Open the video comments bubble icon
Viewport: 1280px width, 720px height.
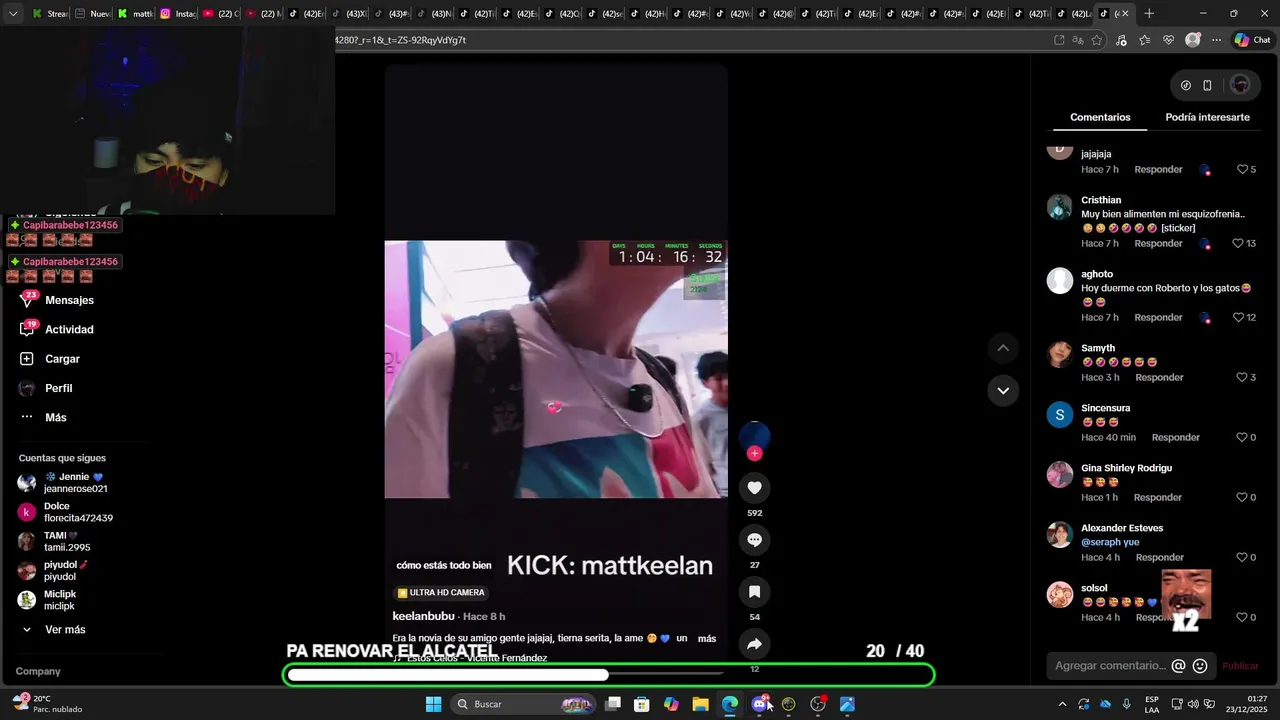[754, 540]
